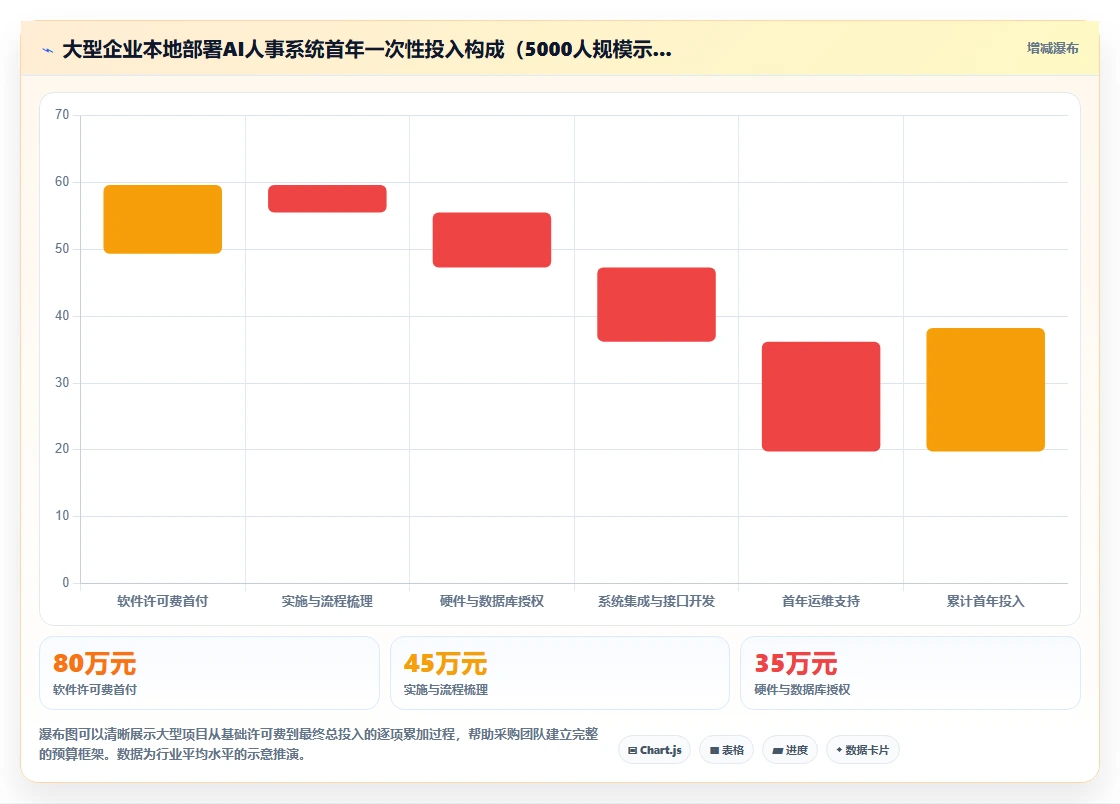Click the diamond icon in the 数据卡片 tag
The height and width of the screenshot is (804, 1120).
(x=839, y=750)
